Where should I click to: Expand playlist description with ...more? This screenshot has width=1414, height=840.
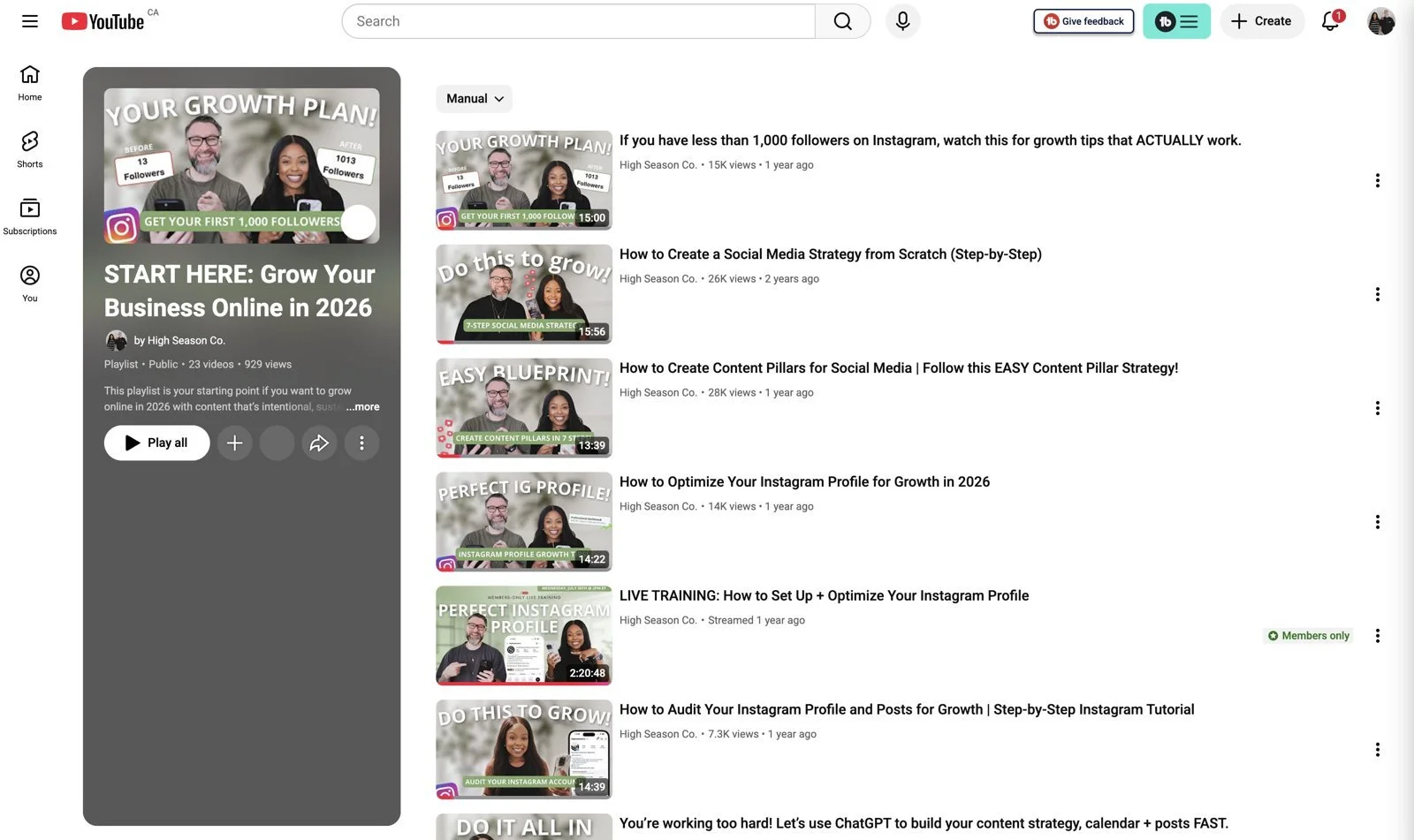coord(362,407)
